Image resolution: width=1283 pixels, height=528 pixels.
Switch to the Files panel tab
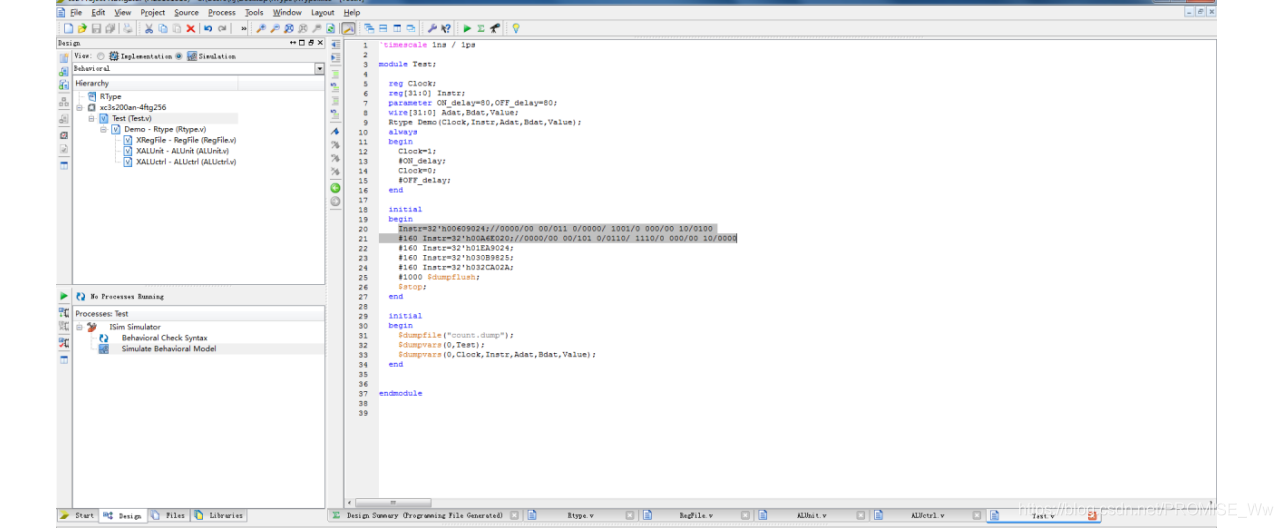[x=169, y=515]
